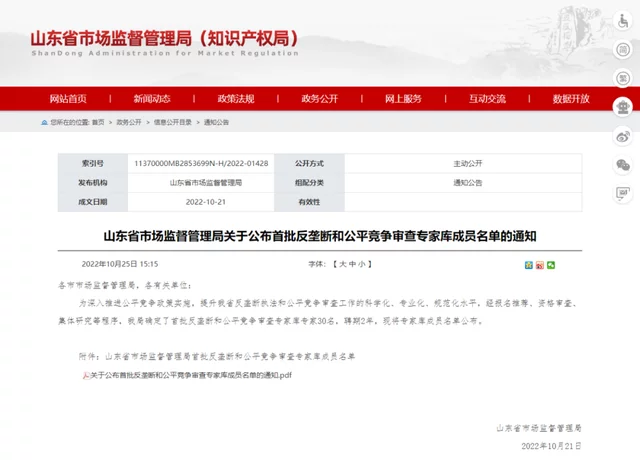Open 政策法规 in the navigation bar
Screen dimensions: 640x466
pos(236,99)
